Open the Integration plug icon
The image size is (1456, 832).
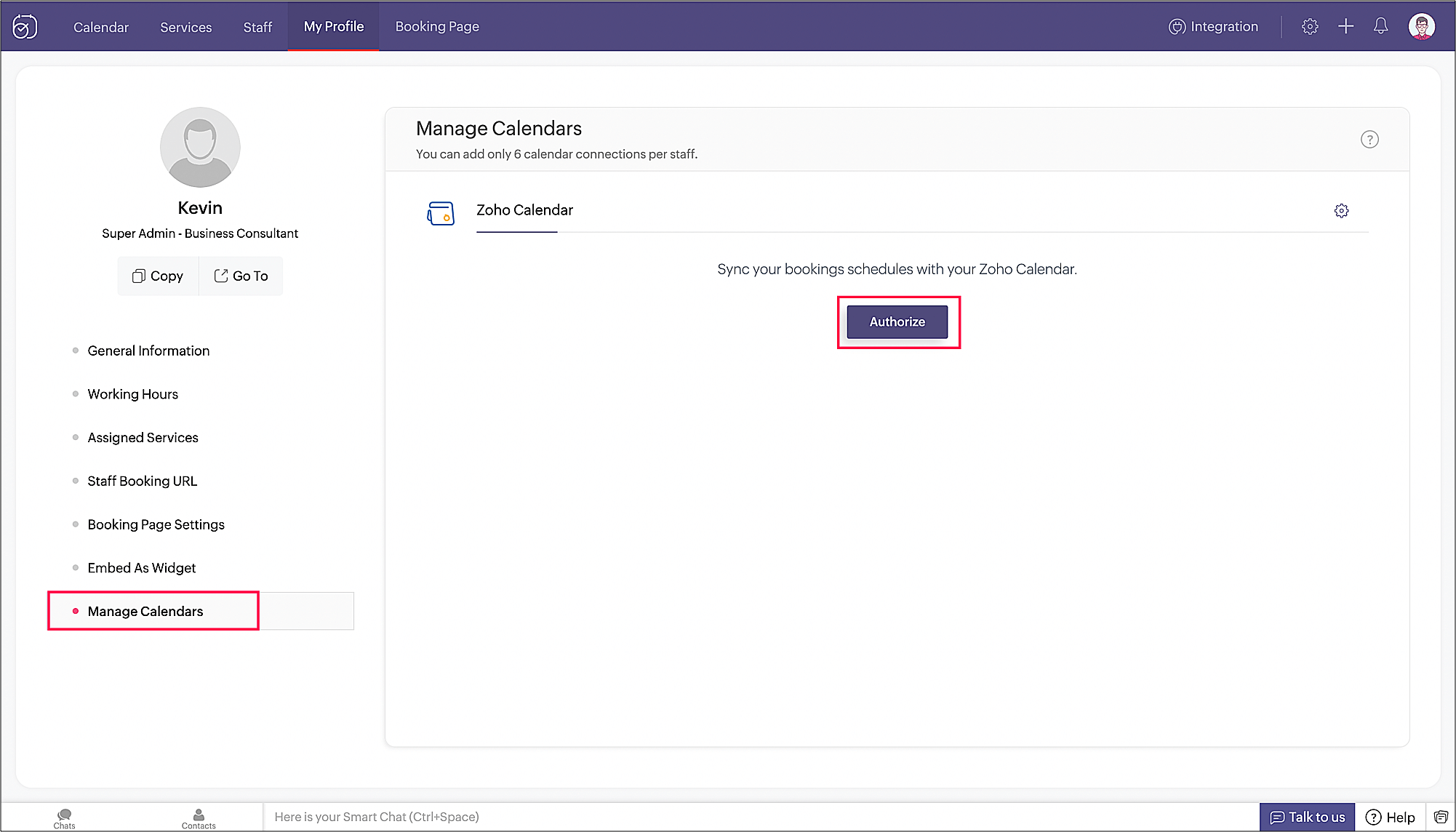(x=1176, y=27)
